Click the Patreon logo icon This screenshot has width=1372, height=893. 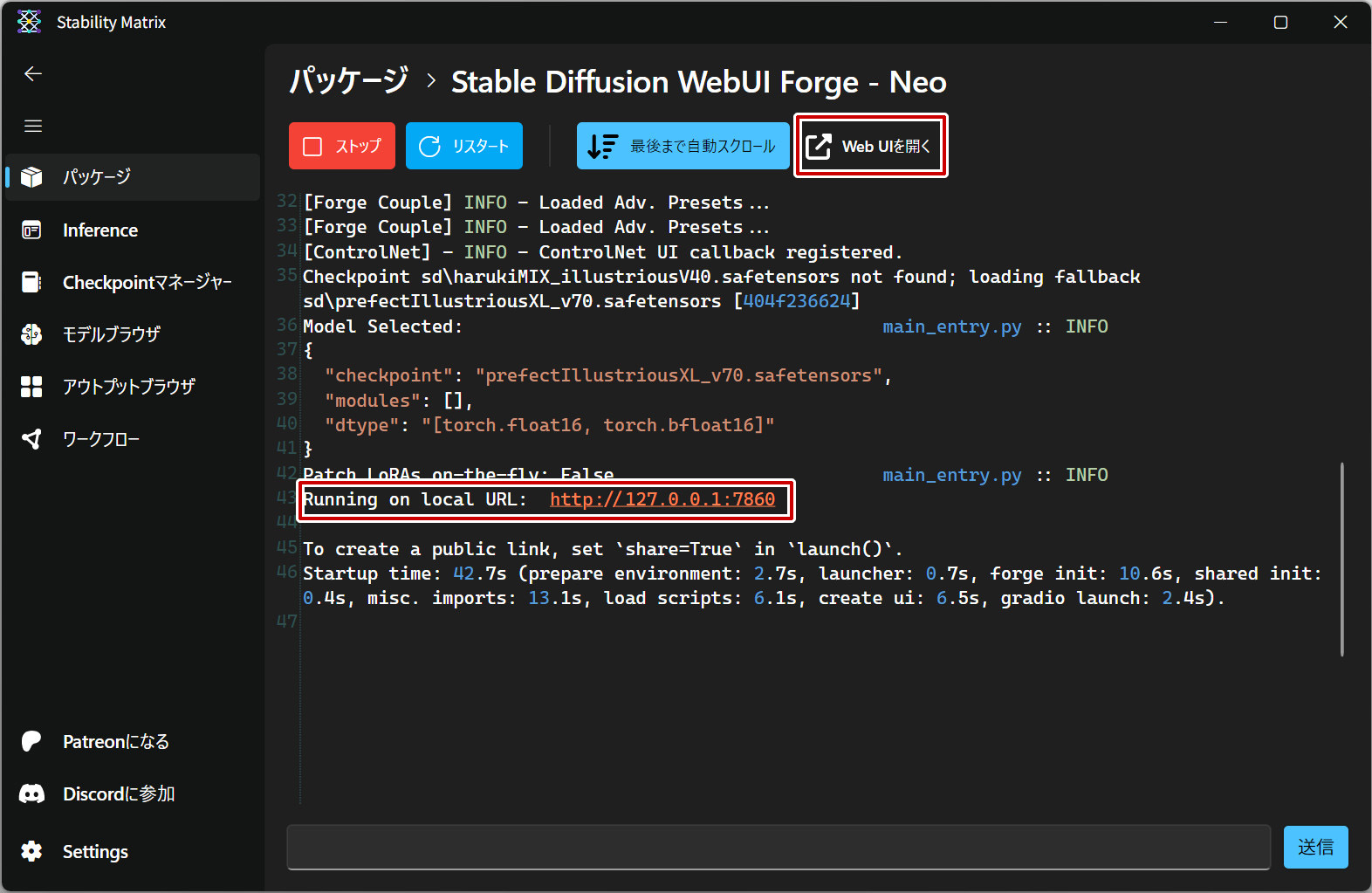pos(32,742)
